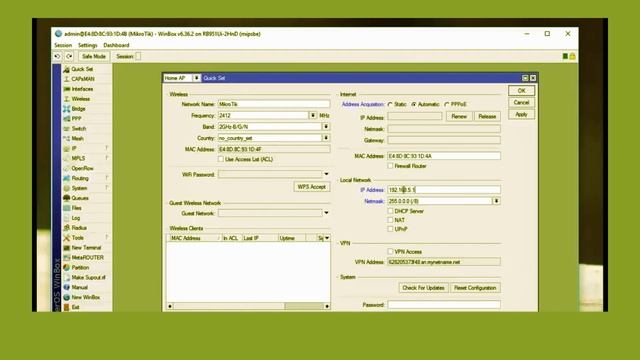Open the Session menu
The height and width of the screenshot is (360, 640).
63,45
